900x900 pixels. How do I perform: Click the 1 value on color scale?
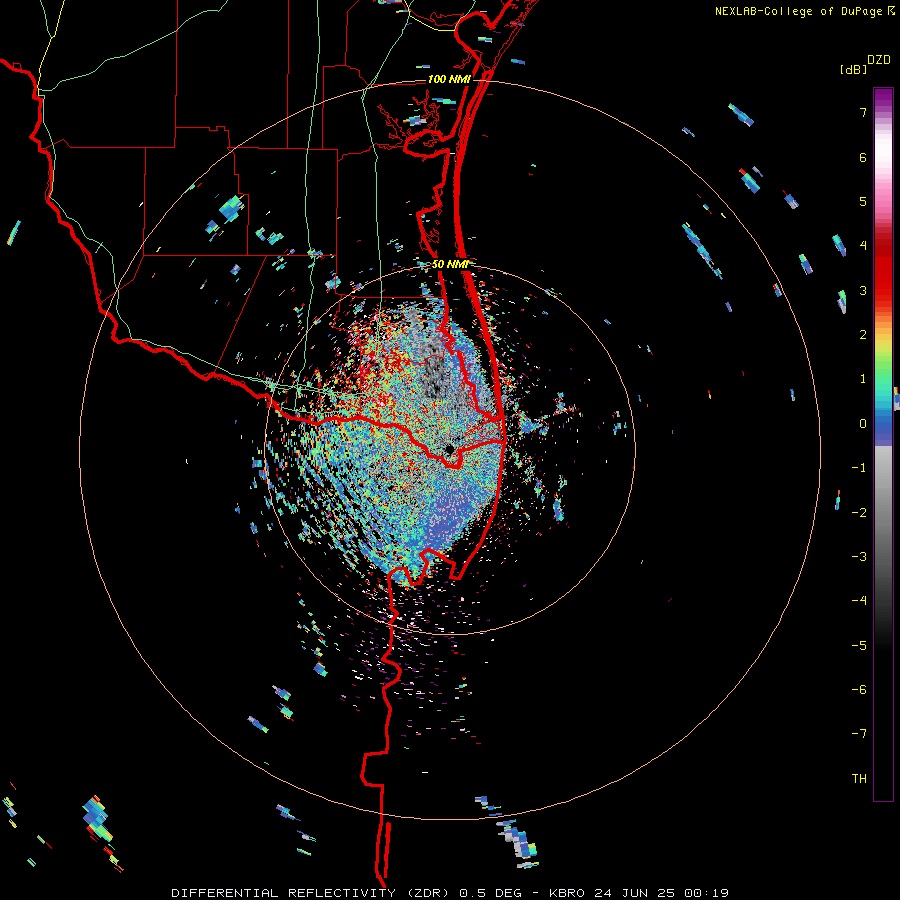[x=863, y=379]
